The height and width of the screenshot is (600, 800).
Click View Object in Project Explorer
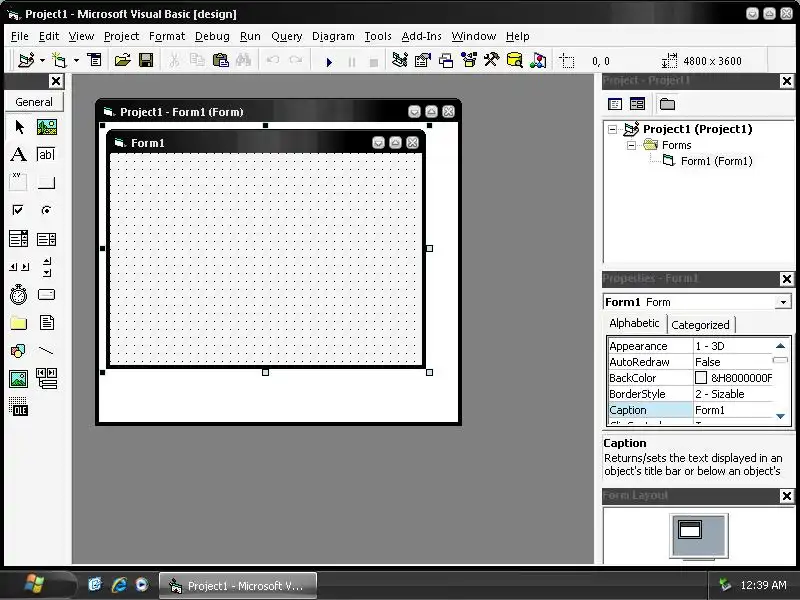click(x=637, y=104)
